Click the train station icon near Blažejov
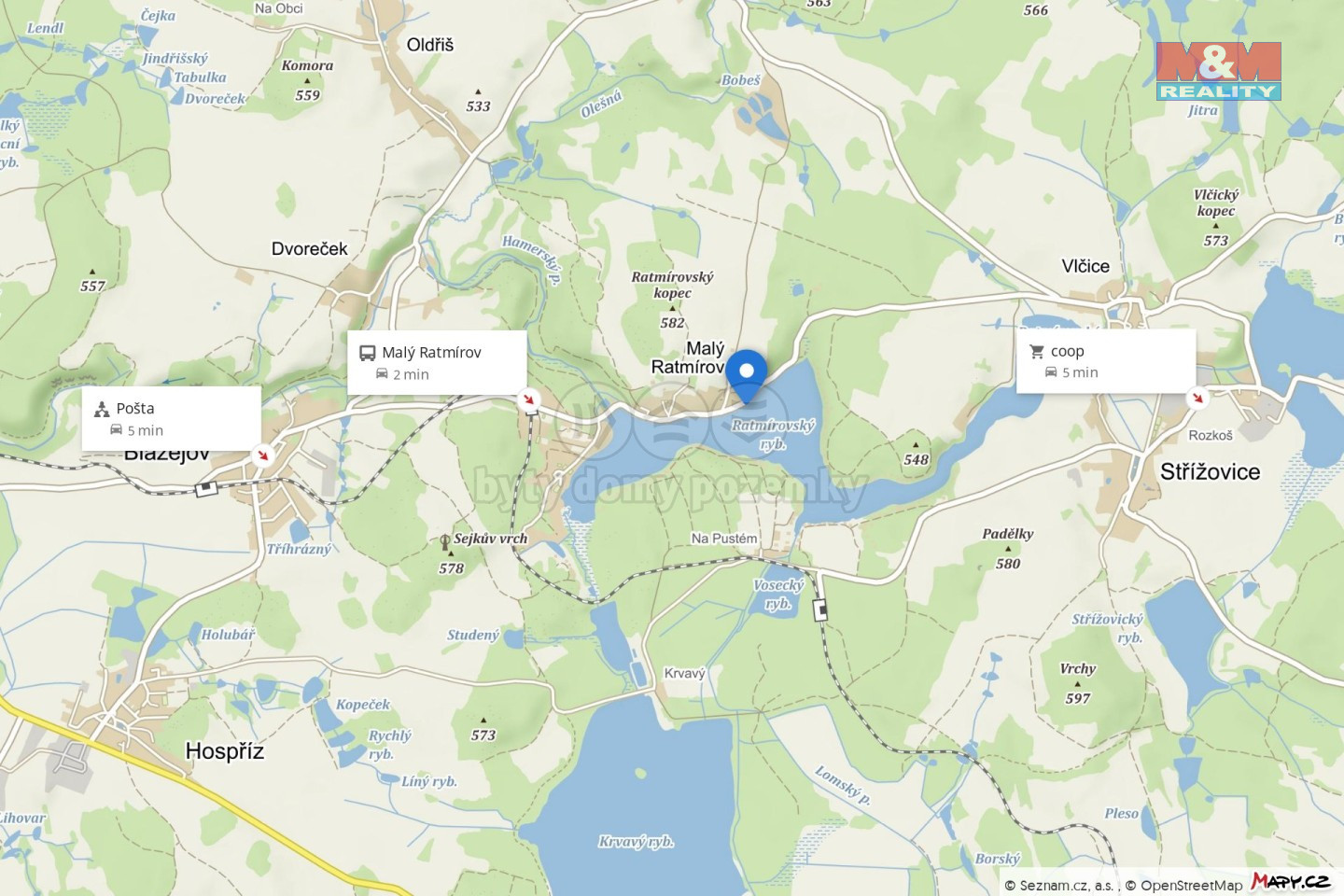The width and height of the screenshot is (1344, 896). pos(206,488)
